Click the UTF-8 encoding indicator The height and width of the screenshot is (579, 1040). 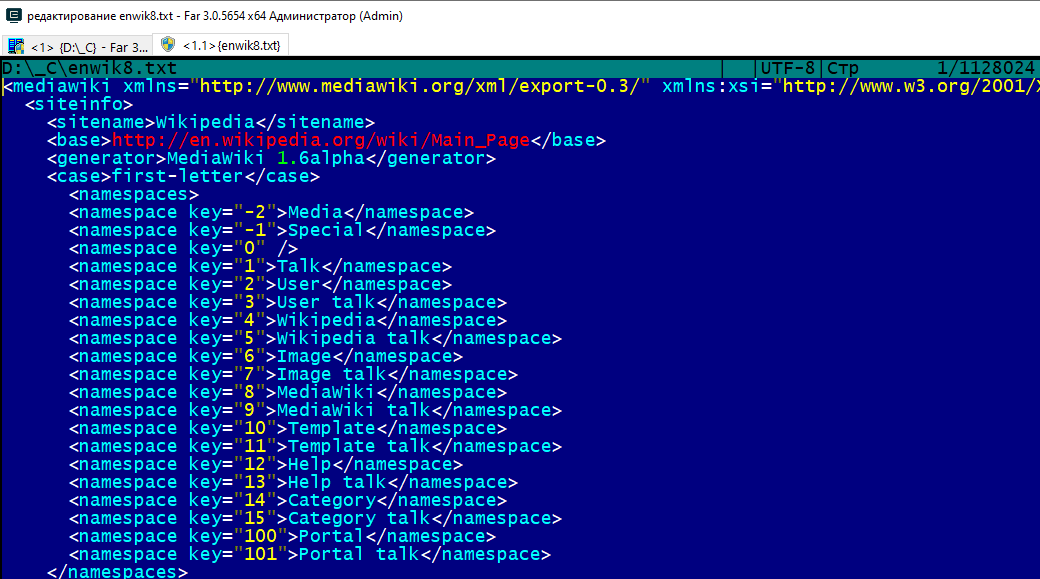[x=787, y=68]
